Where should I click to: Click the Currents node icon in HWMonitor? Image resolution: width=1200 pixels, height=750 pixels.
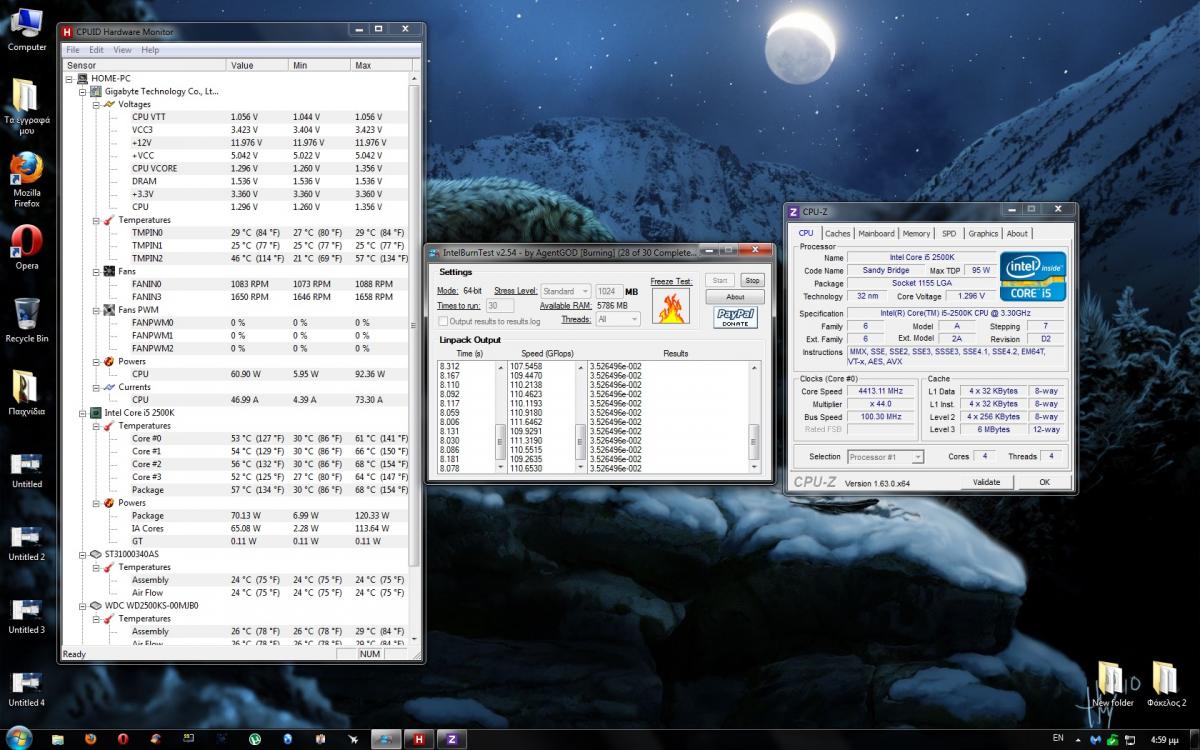pyautogui.click(x=110, y=387)
